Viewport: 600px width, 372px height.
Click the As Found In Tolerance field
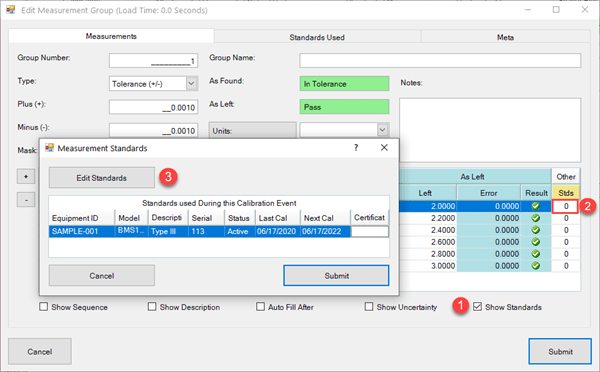[344, 83]
